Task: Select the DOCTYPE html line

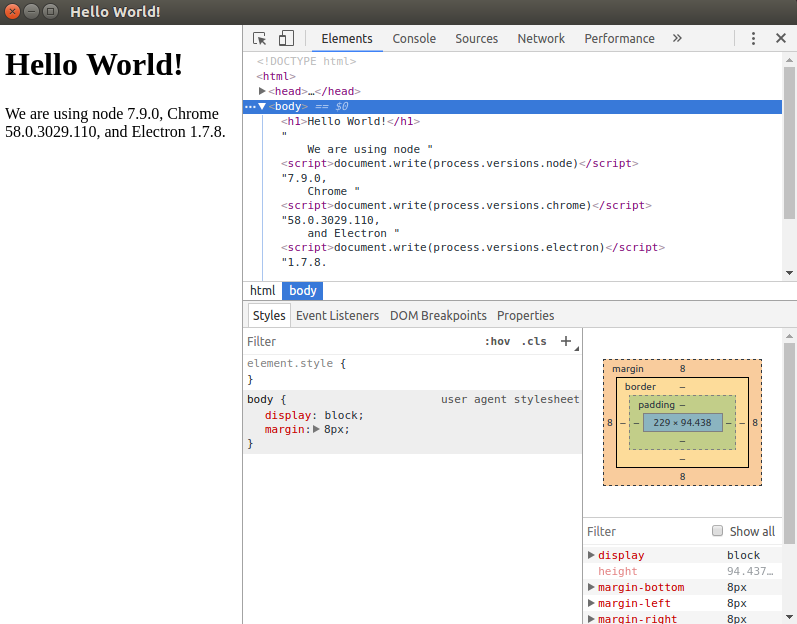Action: [306, 61]
